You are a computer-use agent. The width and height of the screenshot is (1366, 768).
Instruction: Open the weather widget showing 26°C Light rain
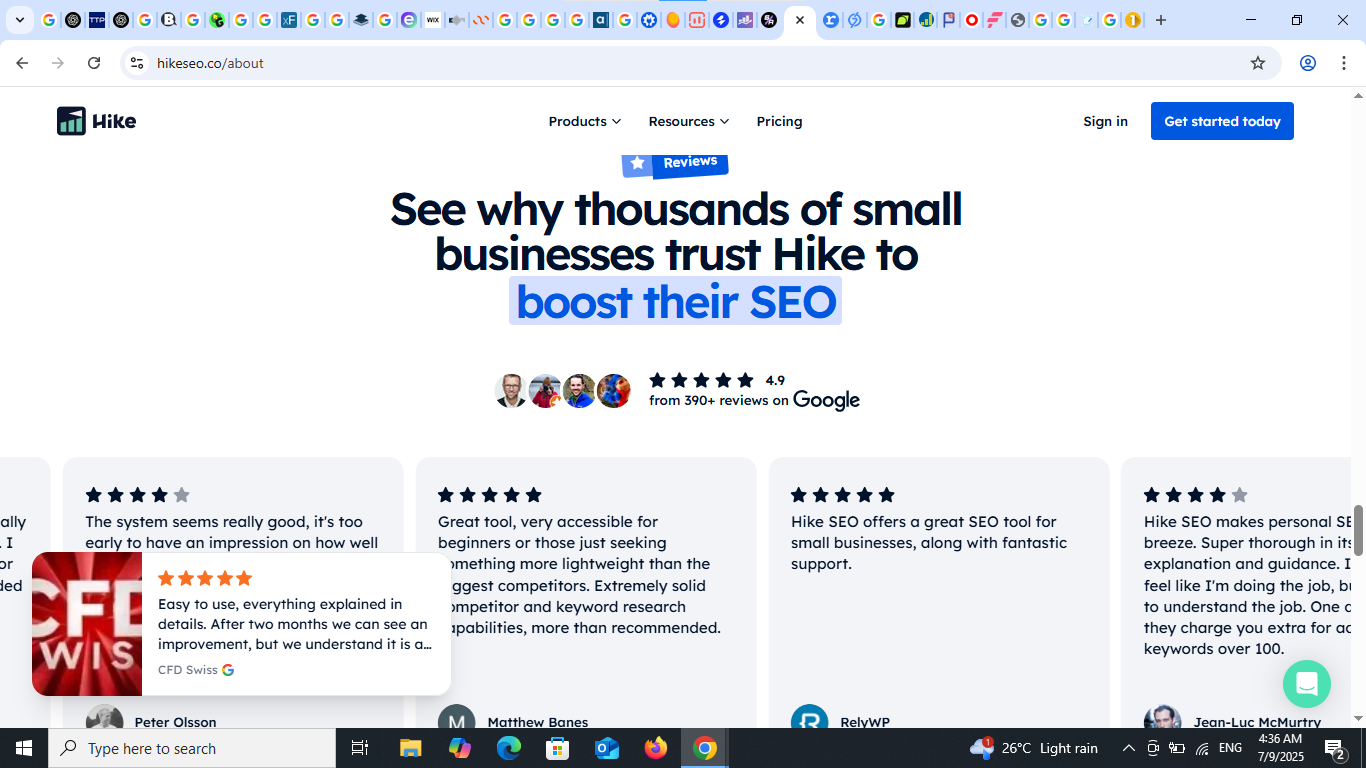coord(1034,748)
